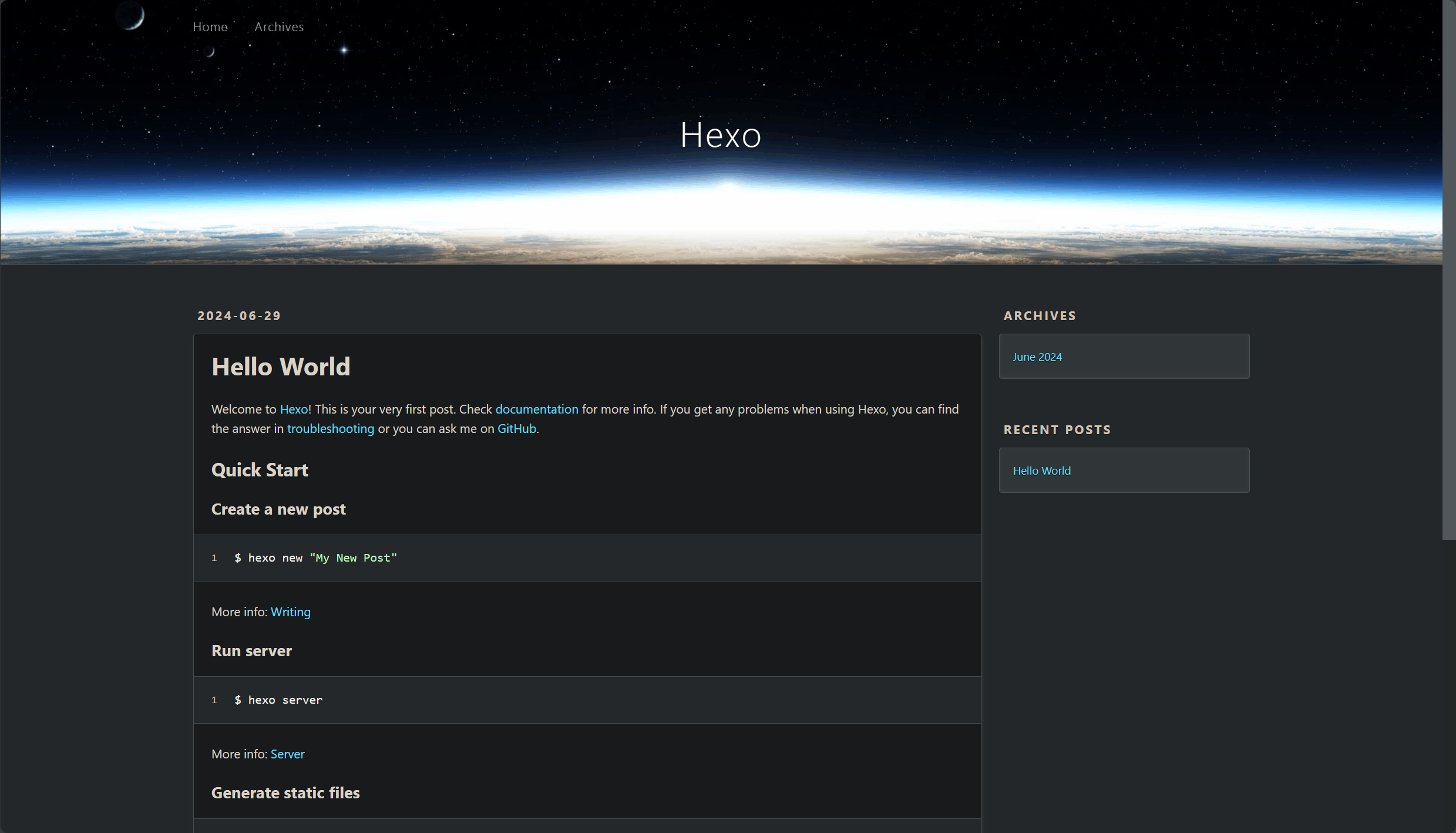Go to the Archives navigation link
This screenshot has height=833, width=1456.
(279, 27)
